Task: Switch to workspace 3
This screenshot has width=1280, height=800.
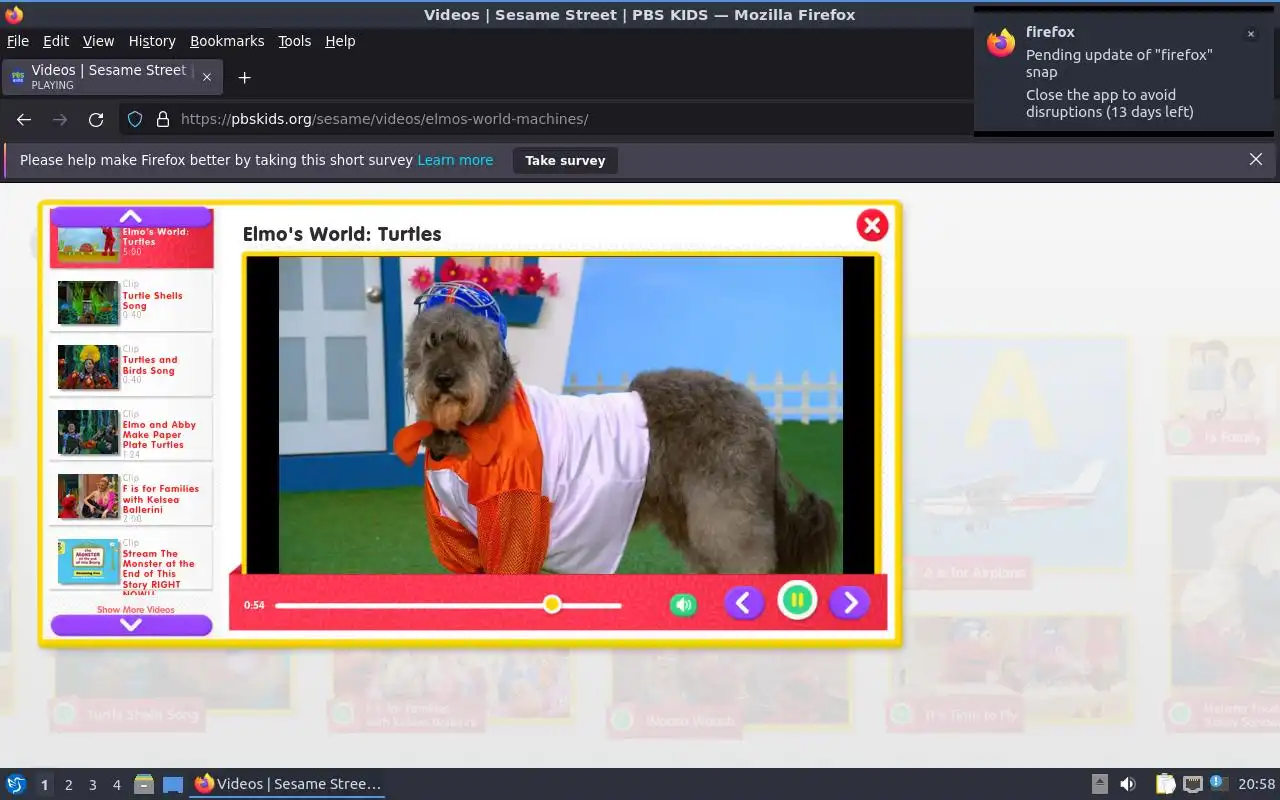Action: point(92,785)
